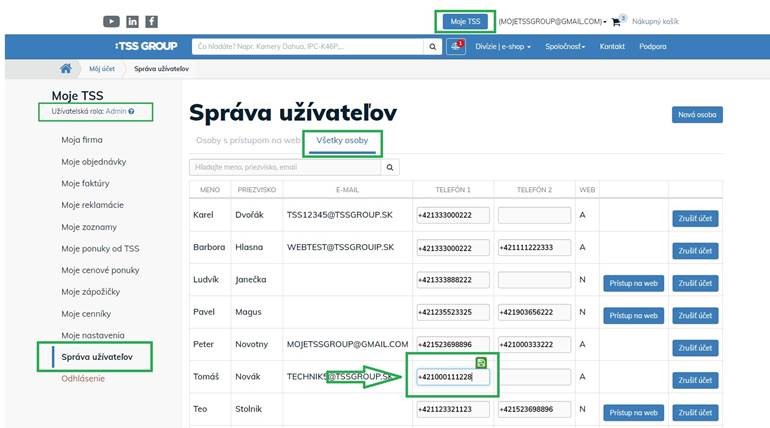770x428 pixels.
Task: Click the shopping cart icon
Action: 616,21
